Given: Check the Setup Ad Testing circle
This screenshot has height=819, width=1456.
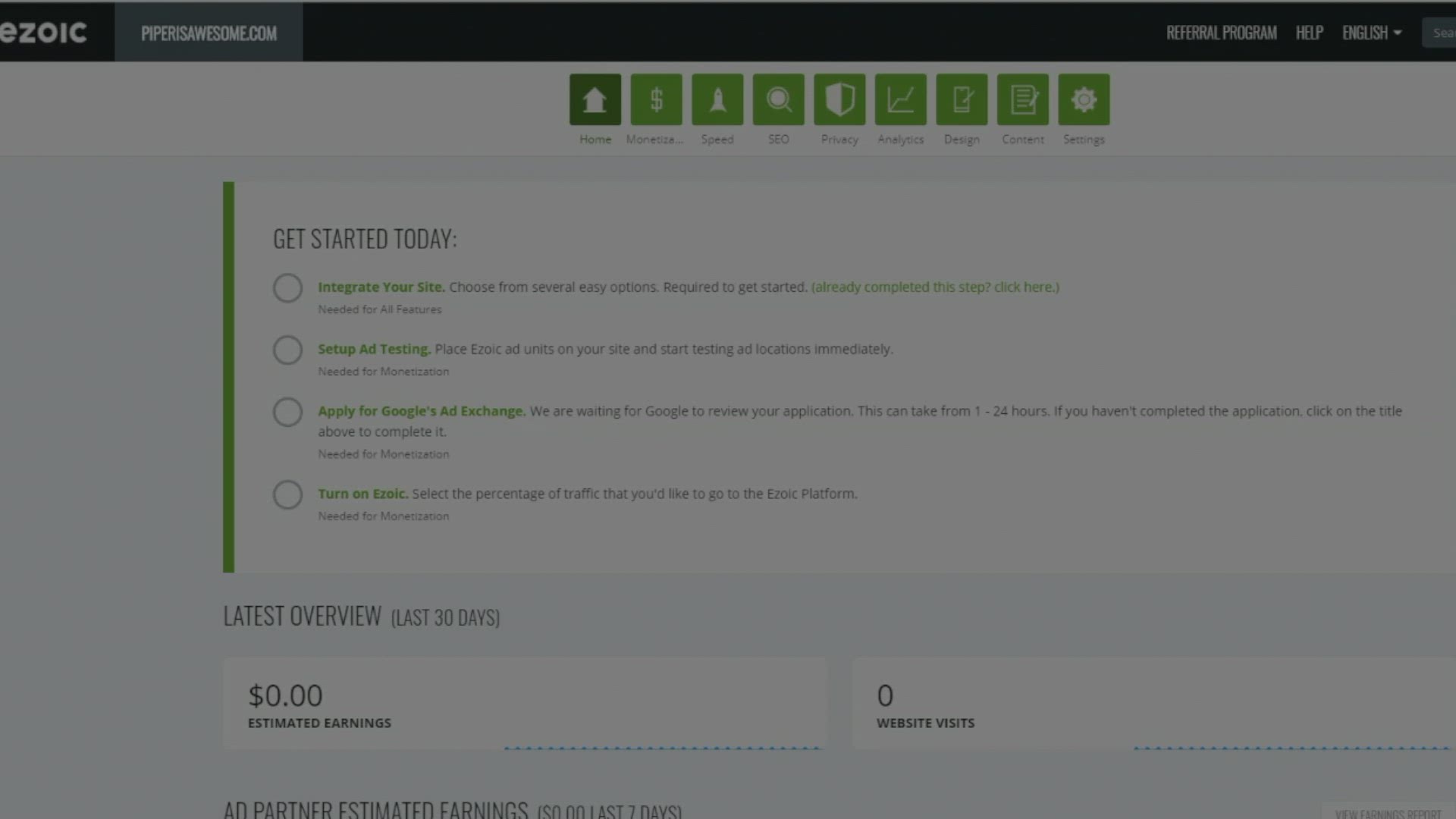Looking at the screenshot, I should [287, 350].
